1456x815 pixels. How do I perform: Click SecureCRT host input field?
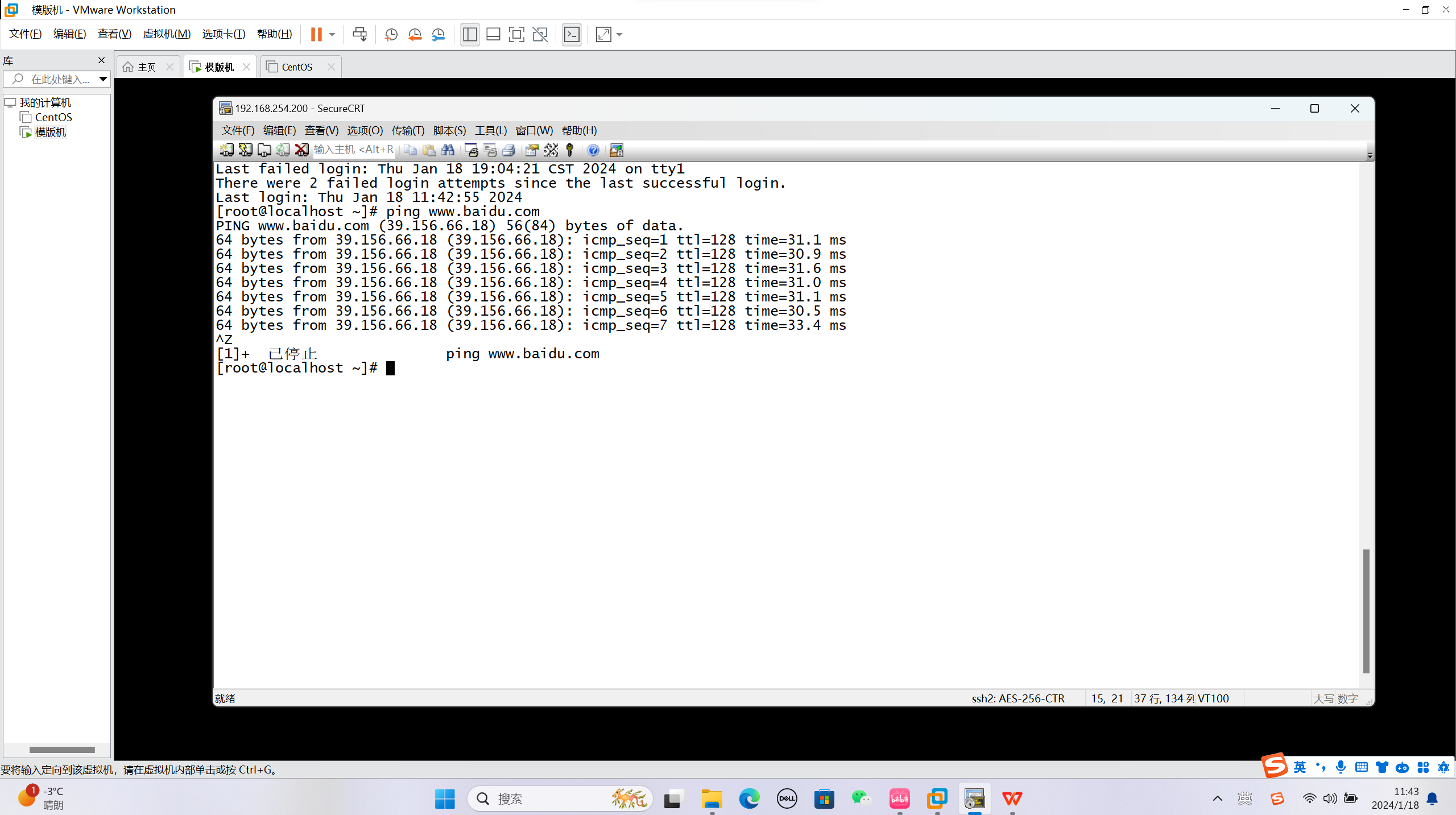coord(354,150)
